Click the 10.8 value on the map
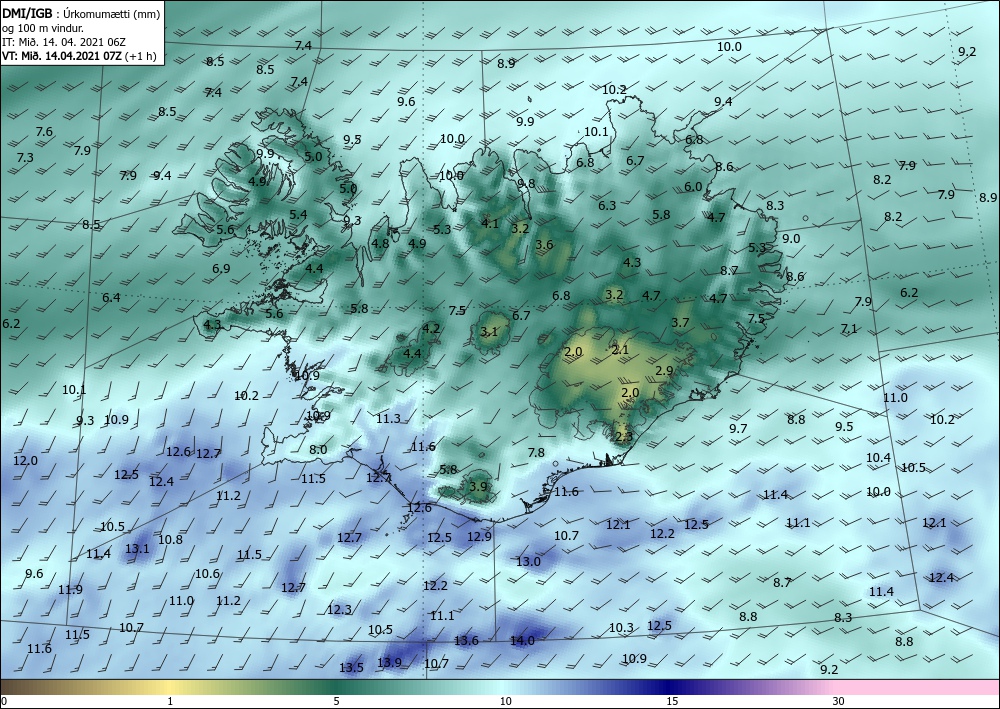This screenshot has width=1000, height=709. pyautogui.click(x=170, y=539)
